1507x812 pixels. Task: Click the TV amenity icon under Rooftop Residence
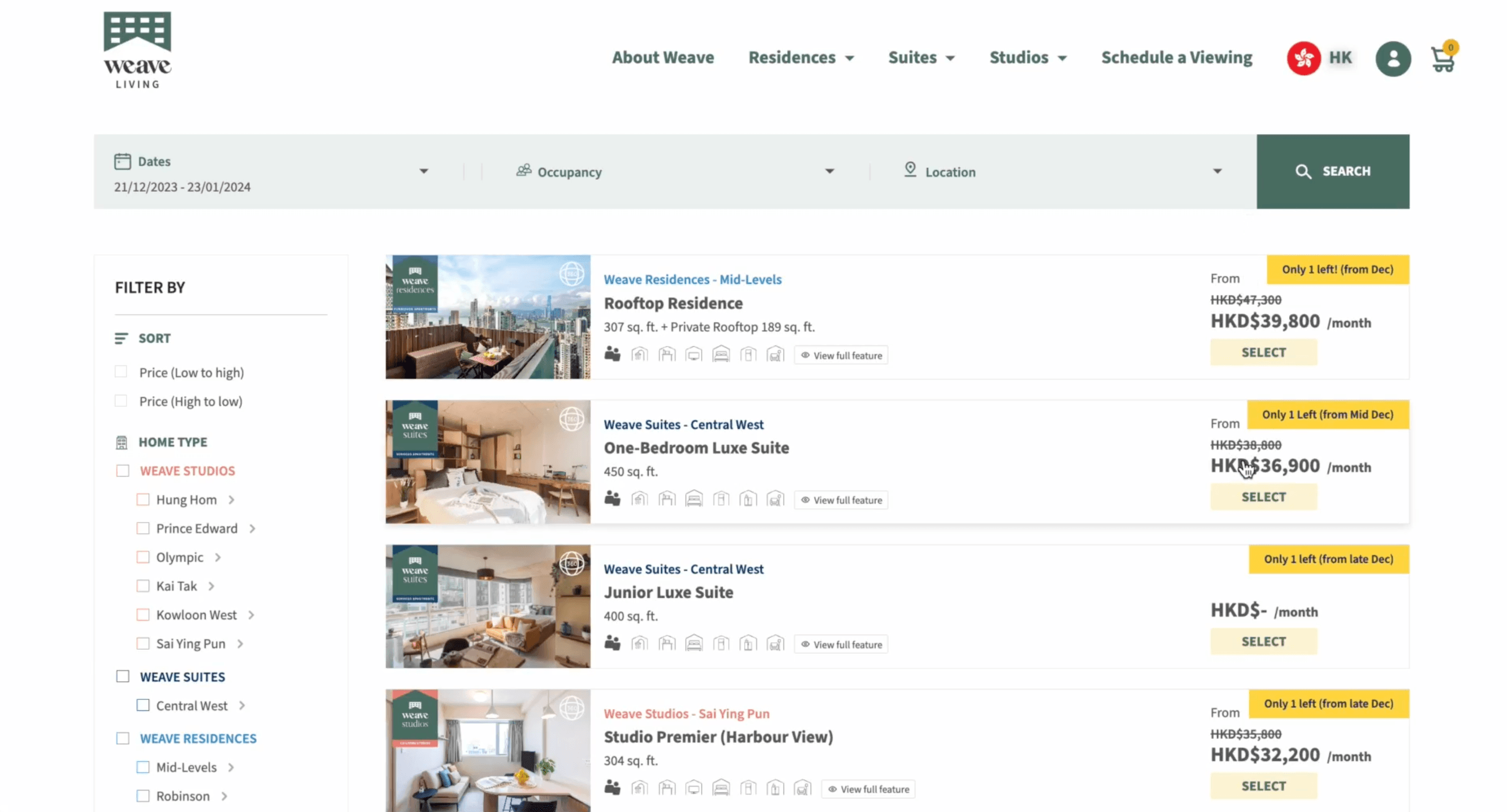tap(694, 355)
